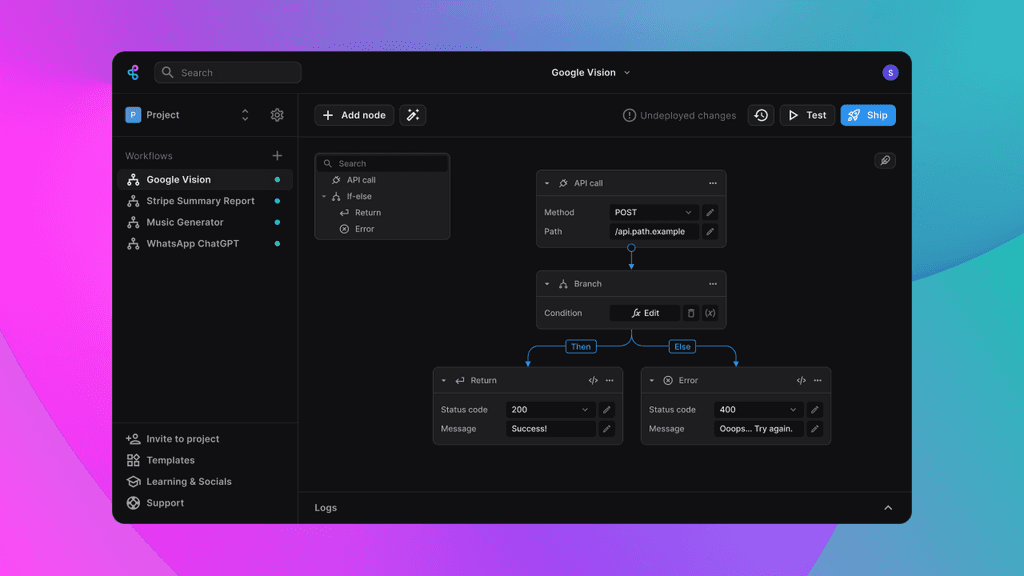Click the Ship button
The height and width of the screenshot is (576, 1024).
tap(867, 115)
